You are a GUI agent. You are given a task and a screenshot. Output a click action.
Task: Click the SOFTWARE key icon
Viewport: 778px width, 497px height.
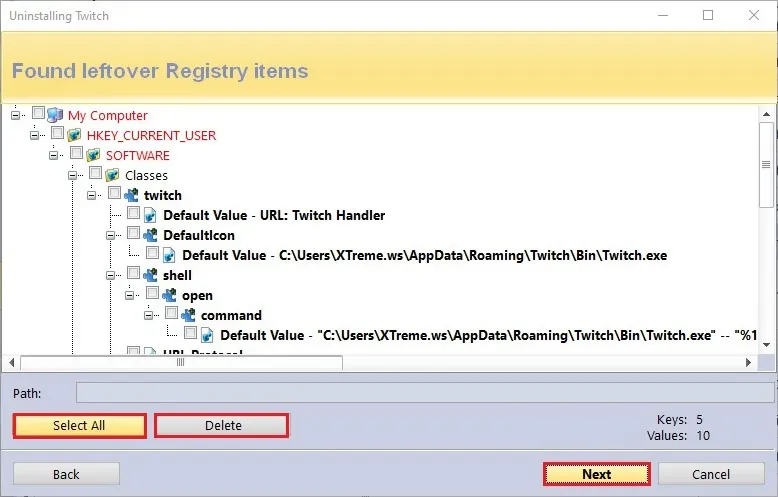[x=93, y=155]
